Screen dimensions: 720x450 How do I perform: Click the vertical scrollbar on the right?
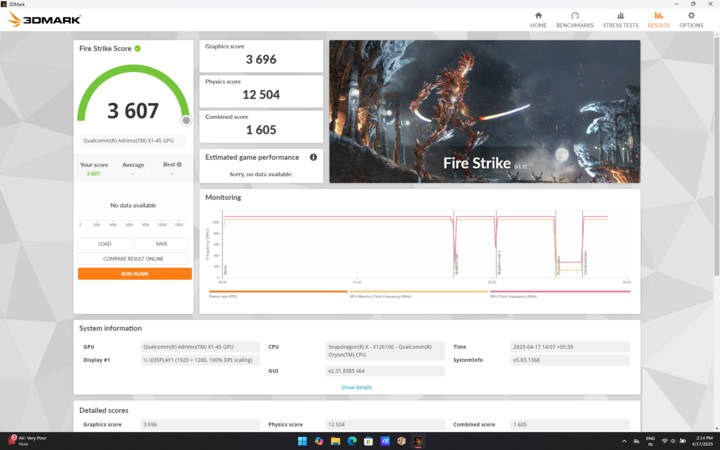[x=716, y=156]
